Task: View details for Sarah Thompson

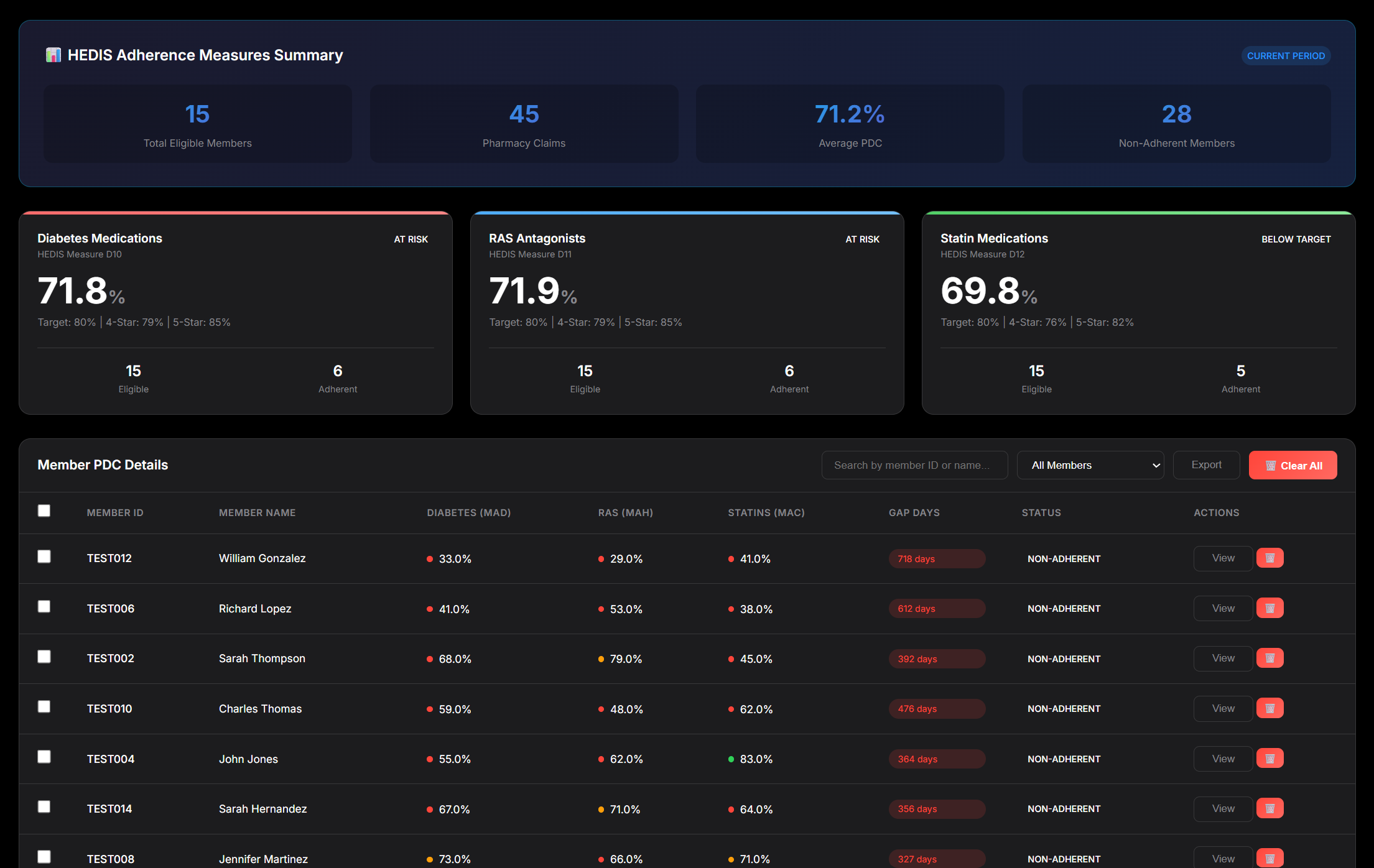Action: point(1222,658)
